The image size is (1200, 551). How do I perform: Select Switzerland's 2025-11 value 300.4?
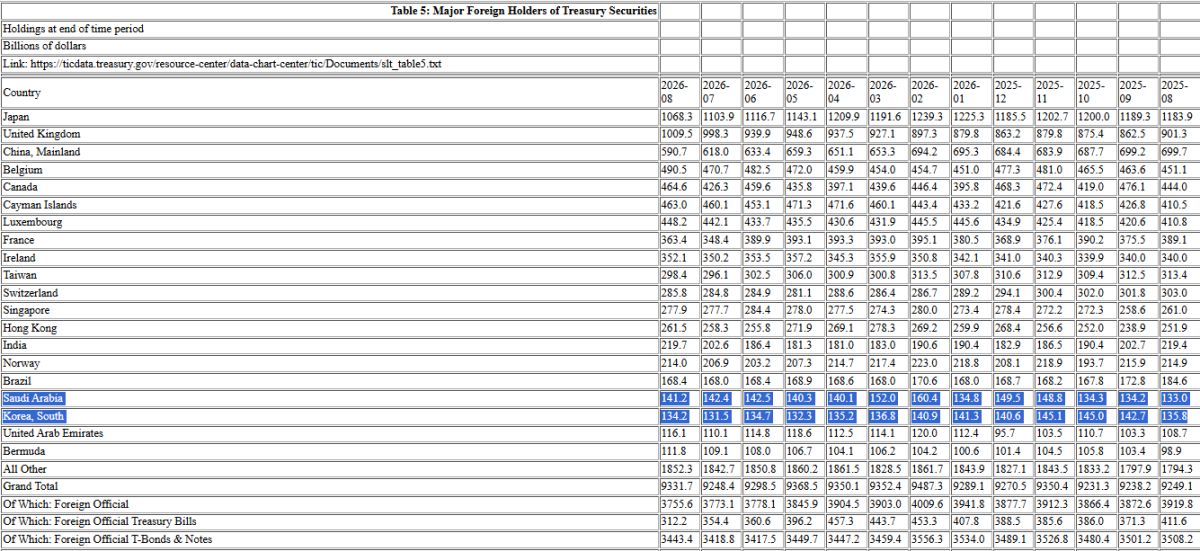click(x=1054, y=293)
